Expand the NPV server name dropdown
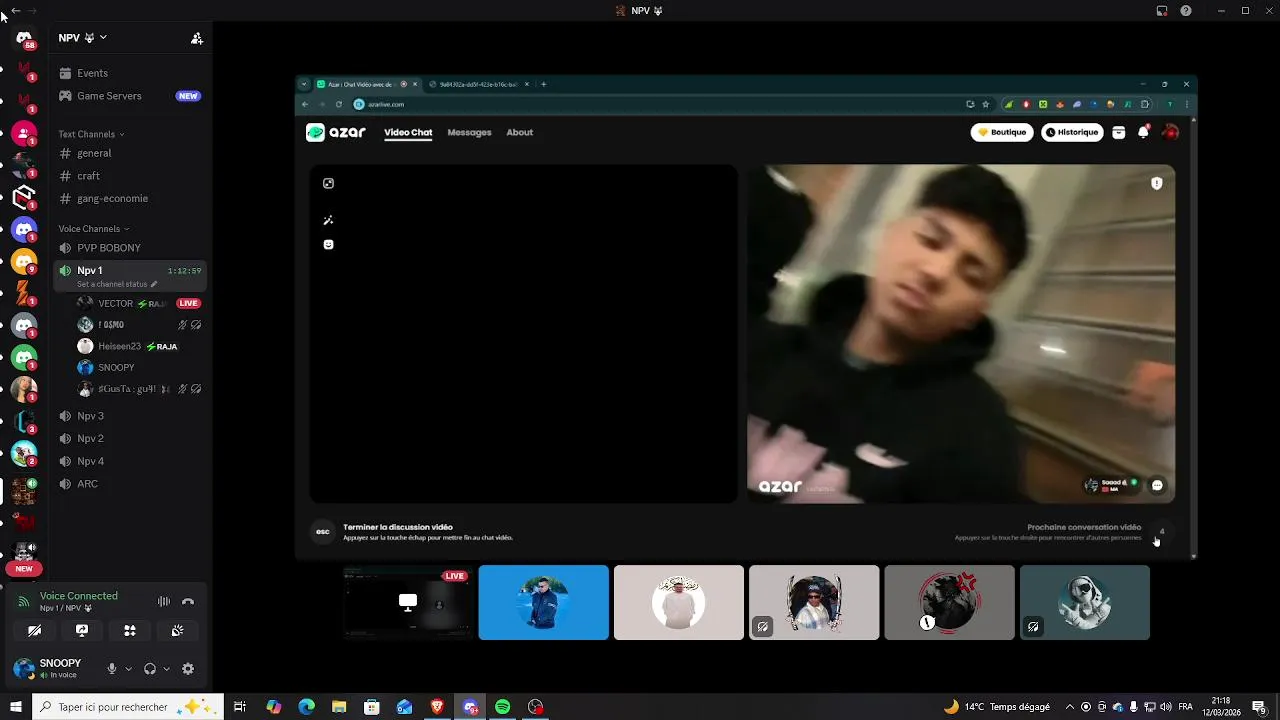This screenshot has width=1280, height=720. click(x=82, y=38)
